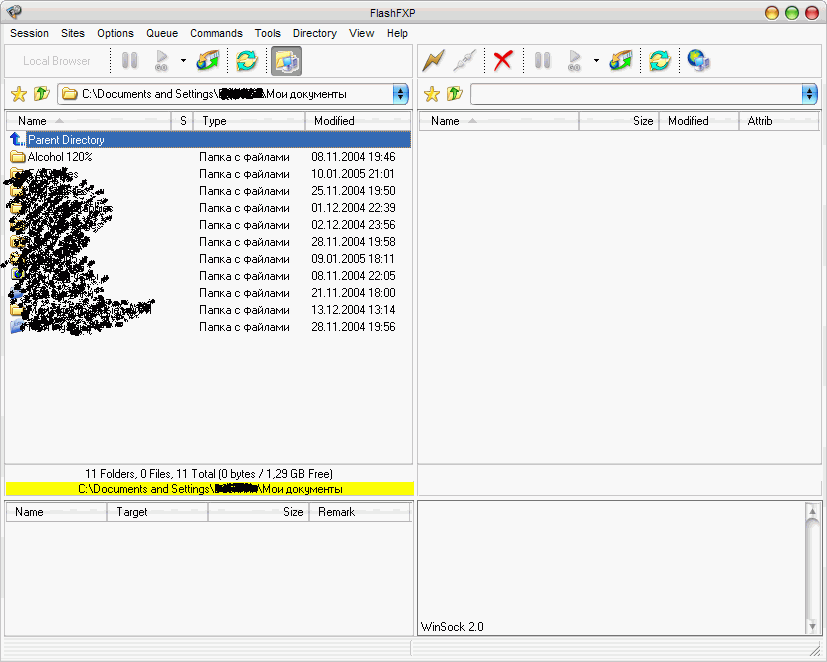Sort remote files by the Size column

tap(619, 121)
